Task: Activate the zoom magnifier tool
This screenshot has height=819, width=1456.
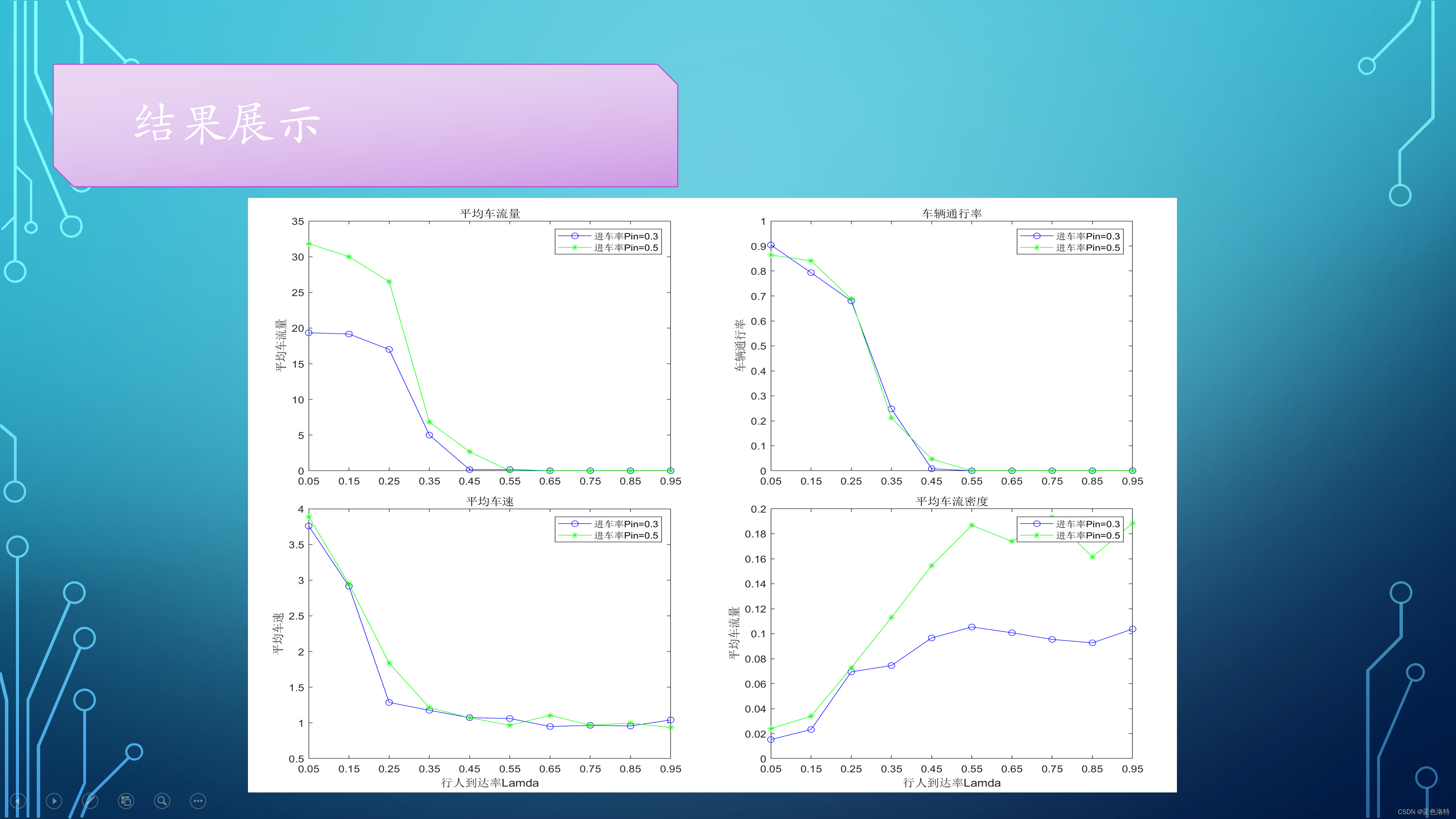Action: pos(162,800)
